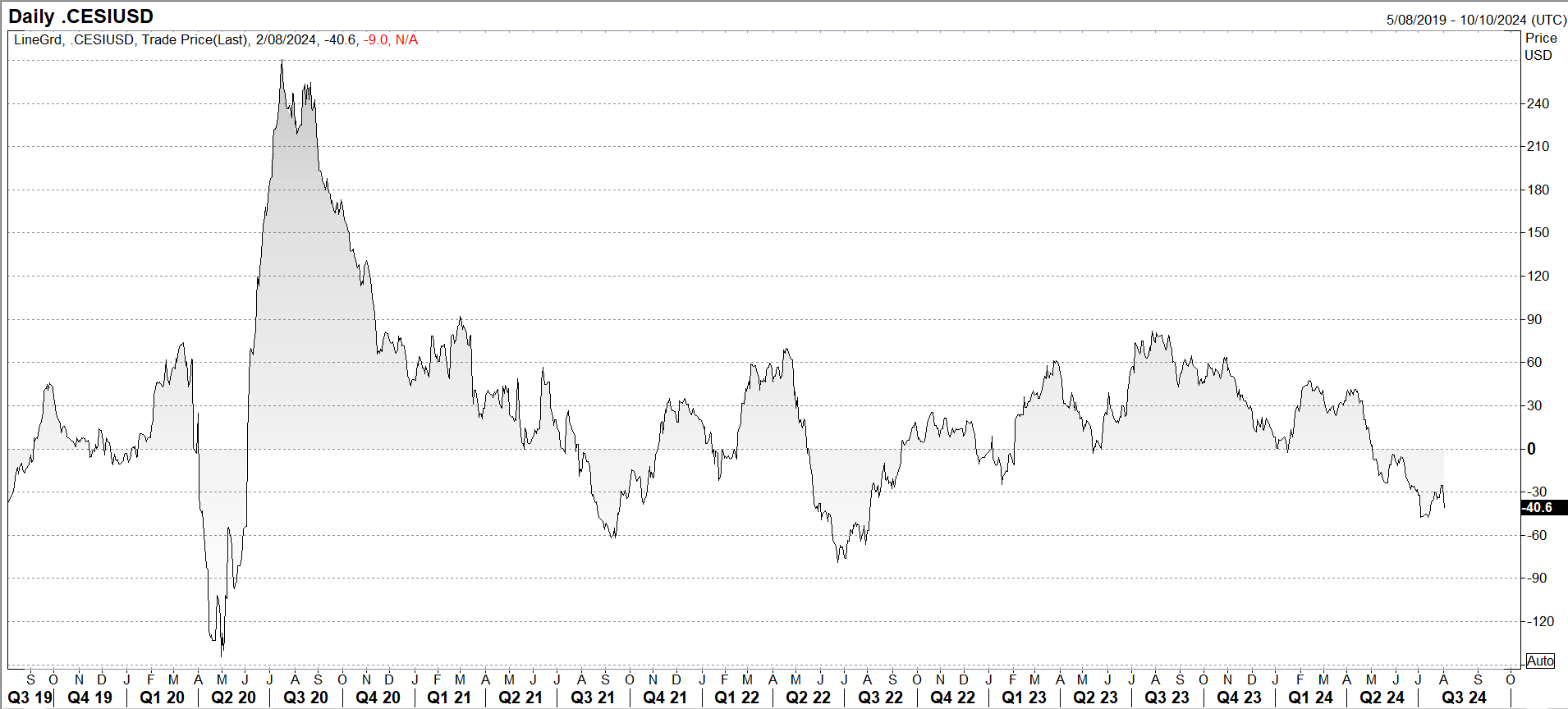Click the Q3 22 quarter label

tap(880, 698)
